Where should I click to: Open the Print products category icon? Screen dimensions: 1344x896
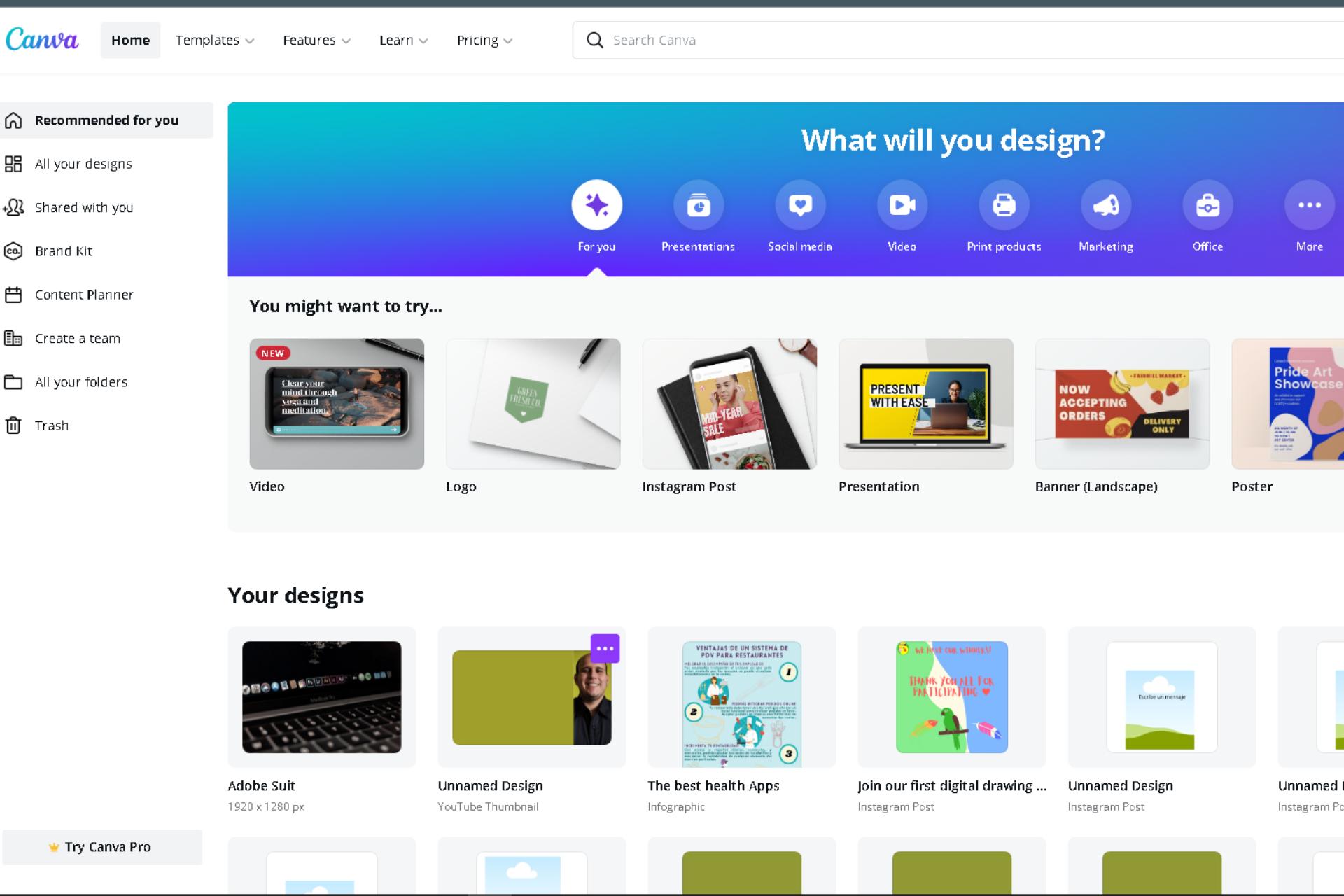(x=1004, y=205)
